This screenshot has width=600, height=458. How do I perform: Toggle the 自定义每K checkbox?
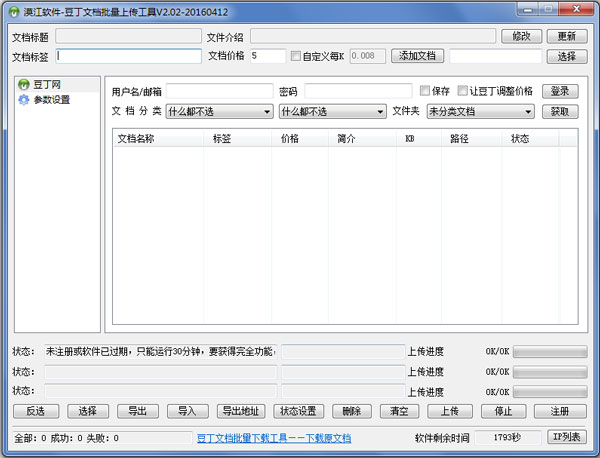[295, 56]
